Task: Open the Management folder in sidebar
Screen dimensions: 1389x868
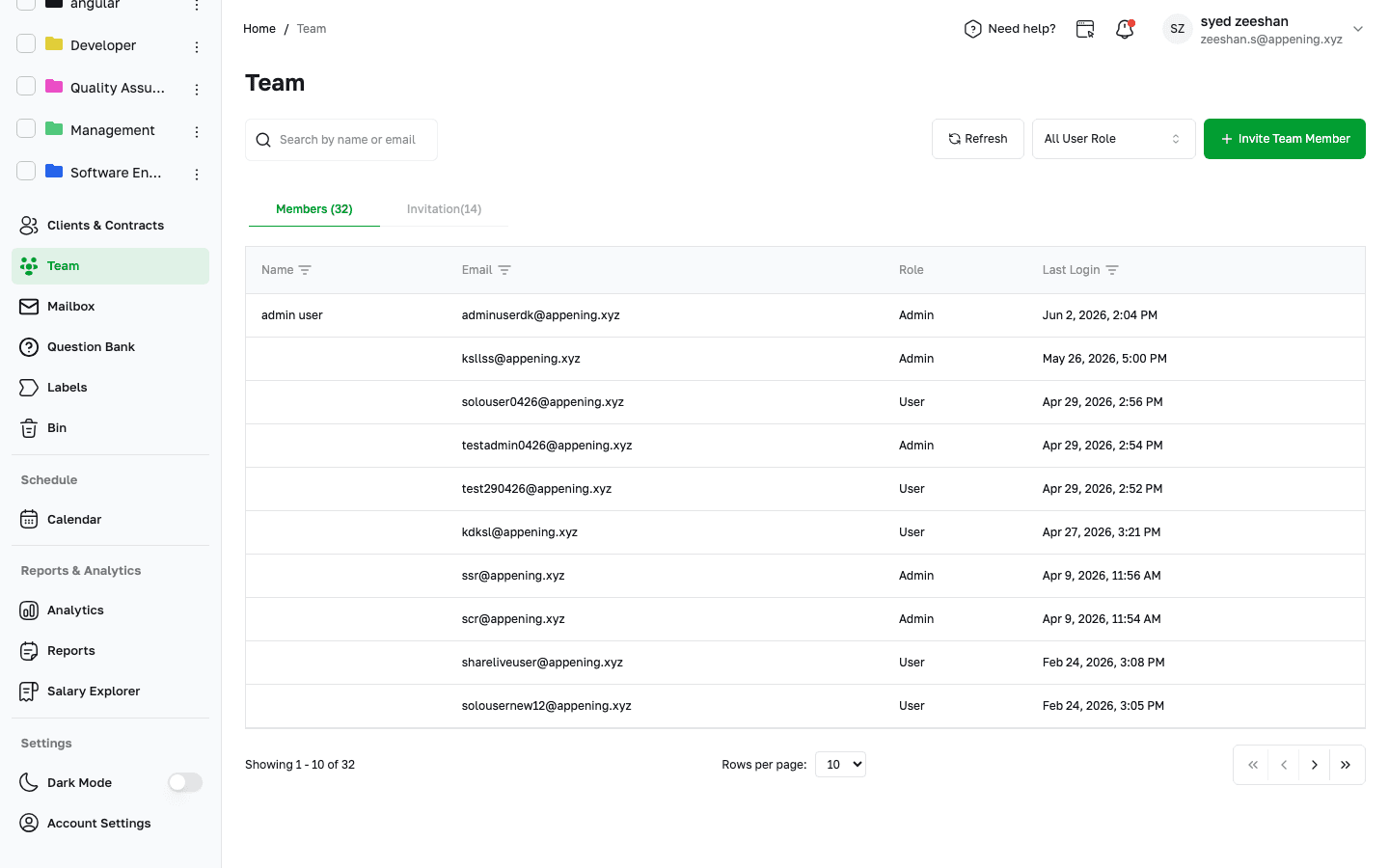Action: point(113,130)
